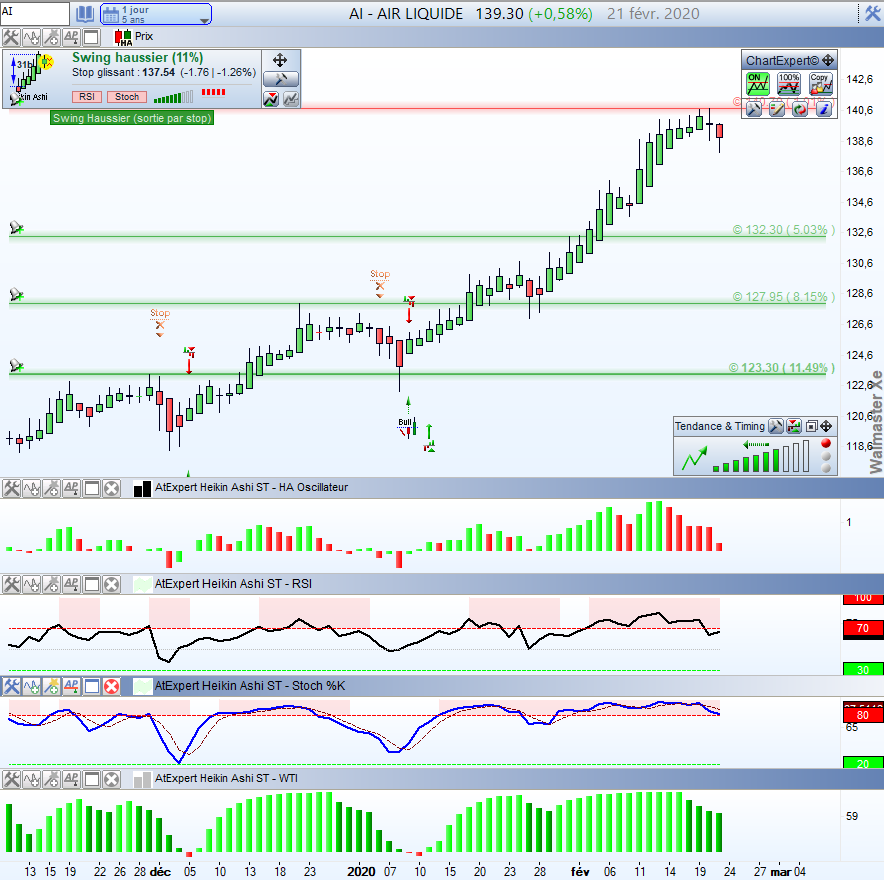Open the ChartExpert info icon
Viewport: 884px width, 880px height.
824,109
